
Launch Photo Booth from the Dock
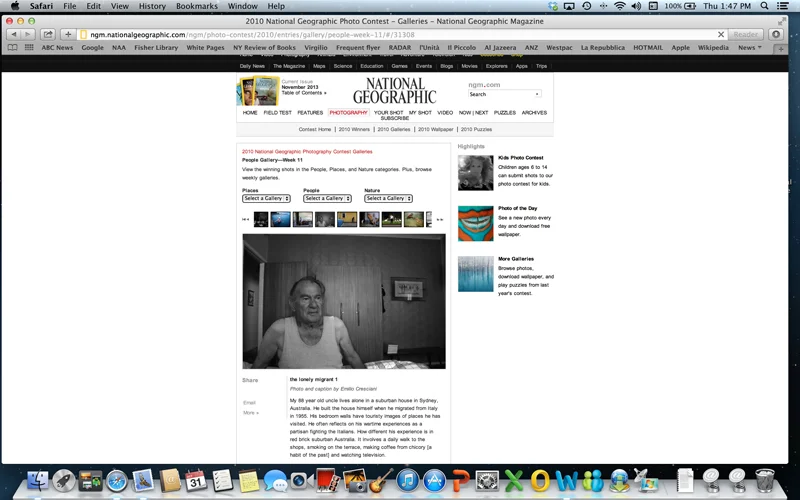coord(327,481)
